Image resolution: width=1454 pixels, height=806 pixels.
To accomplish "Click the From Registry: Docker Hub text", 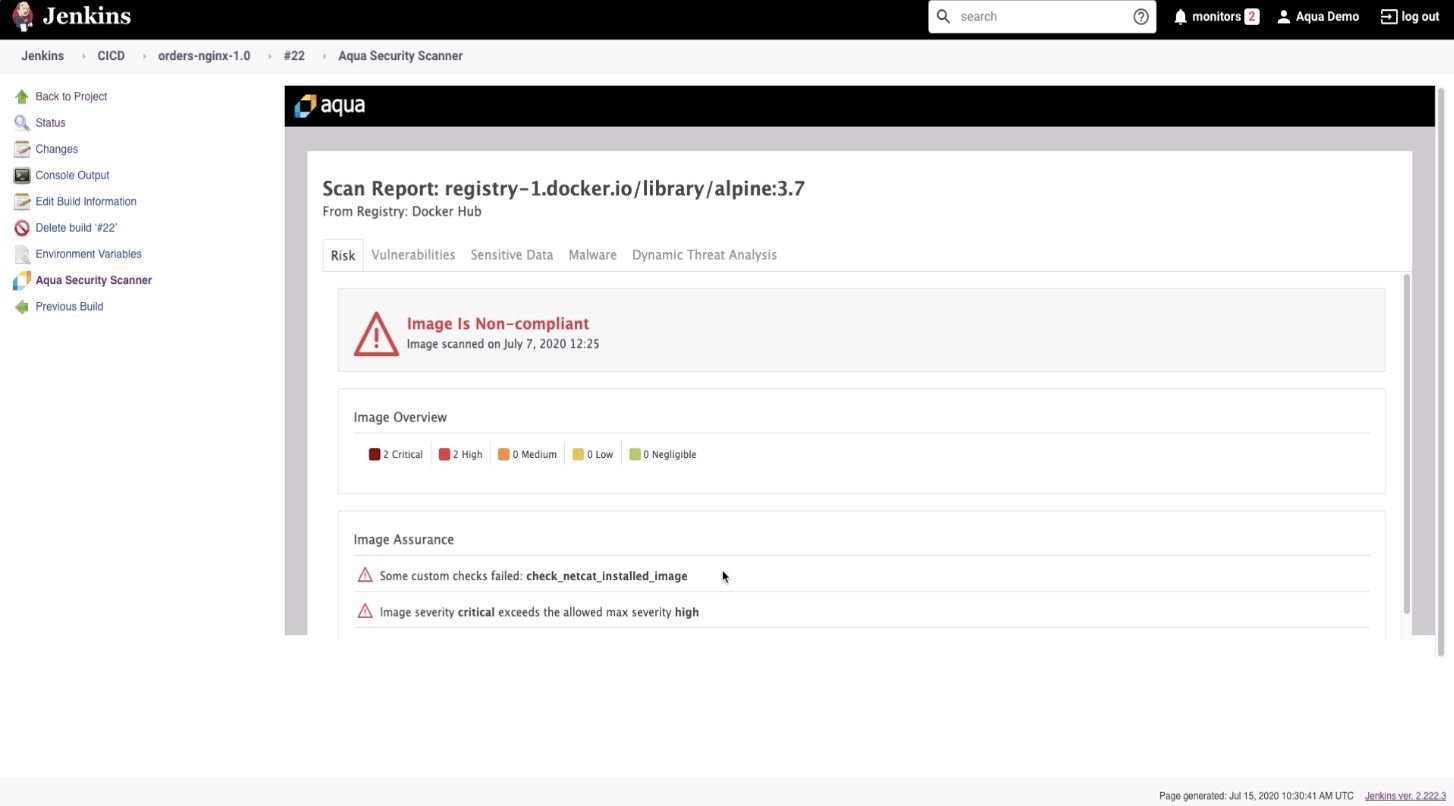I will tap(402, 211).
